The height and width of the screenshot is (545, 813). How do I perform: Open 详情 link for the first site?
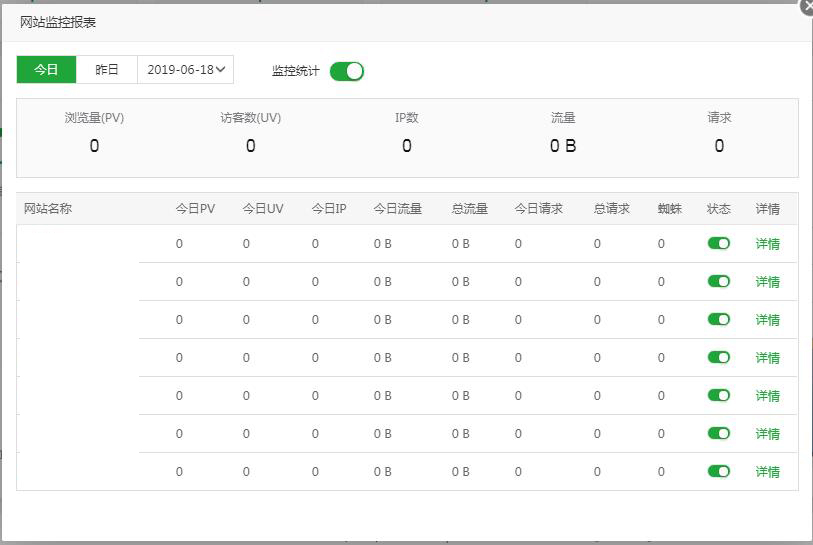tap(767, 244)
